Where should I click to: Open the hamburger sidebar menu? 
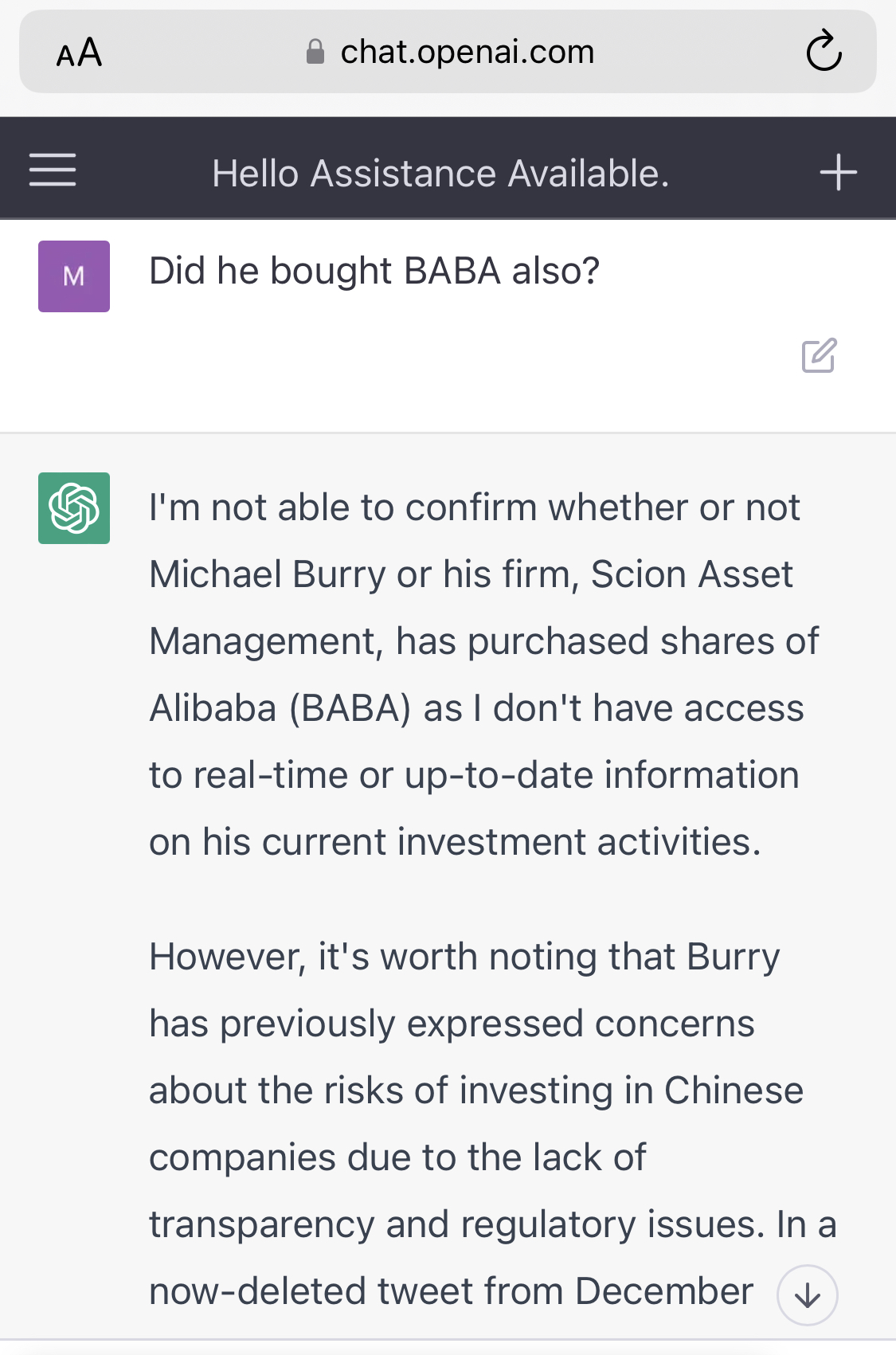(x=53, y=170)
